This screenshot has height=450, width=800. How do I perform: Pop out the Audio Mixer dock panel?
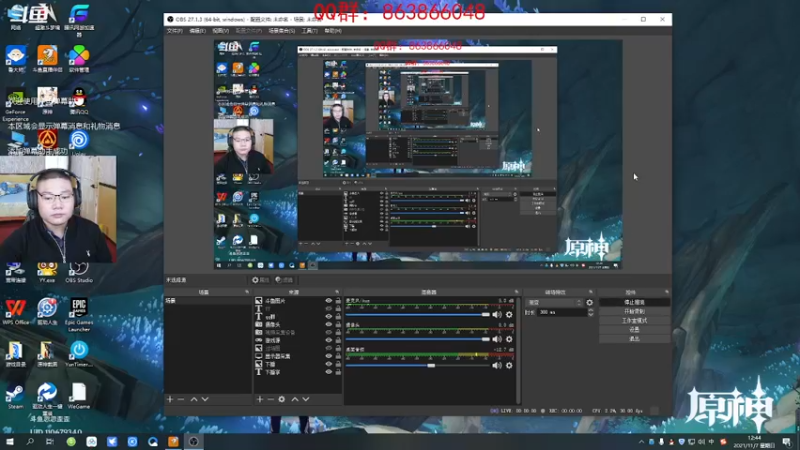[516, 292]
